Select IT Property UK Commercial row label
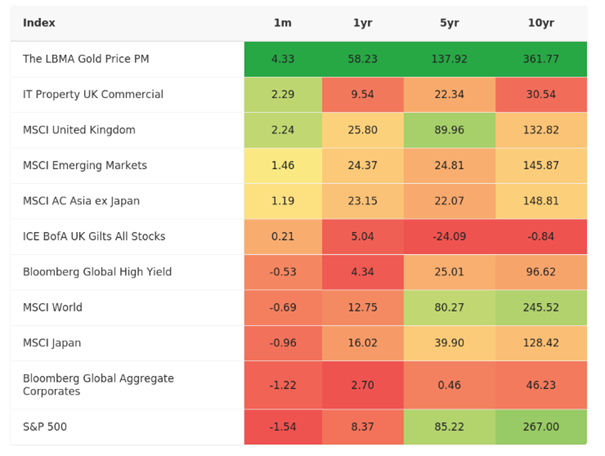 point(93,95)
